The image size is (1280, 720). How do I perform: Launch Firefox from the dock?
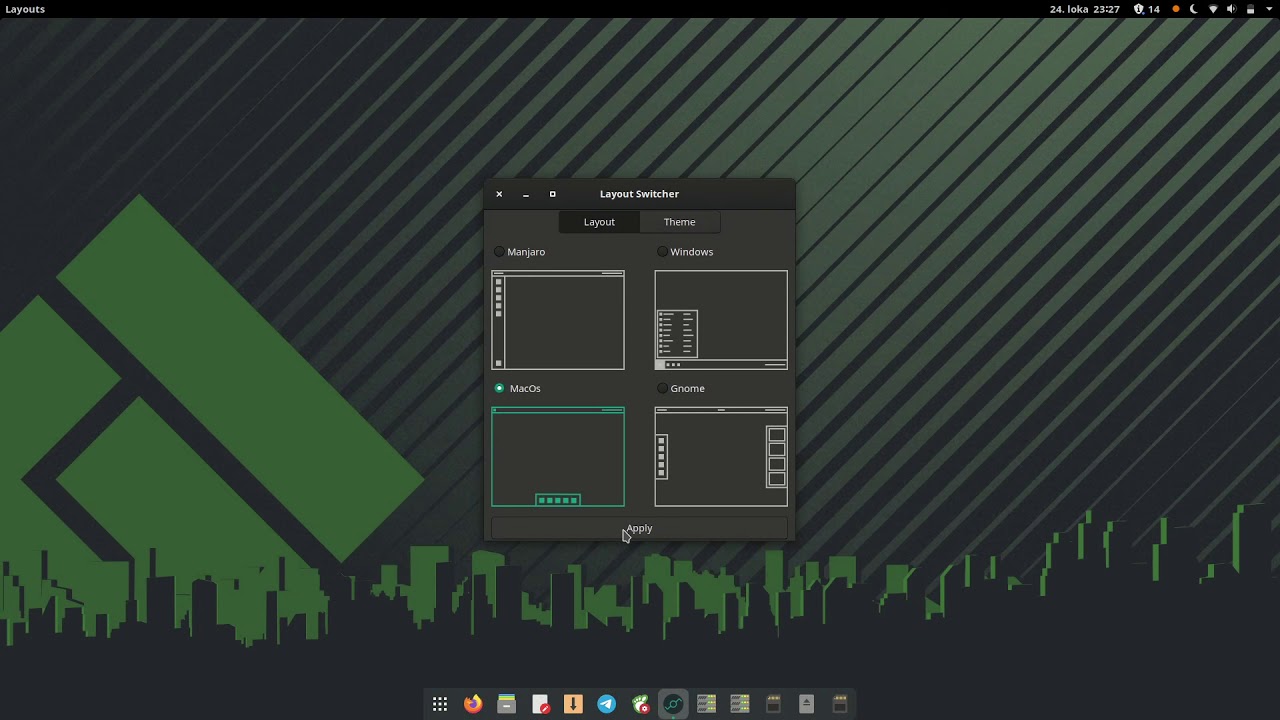pyautogui.click(x=473, y=704)
